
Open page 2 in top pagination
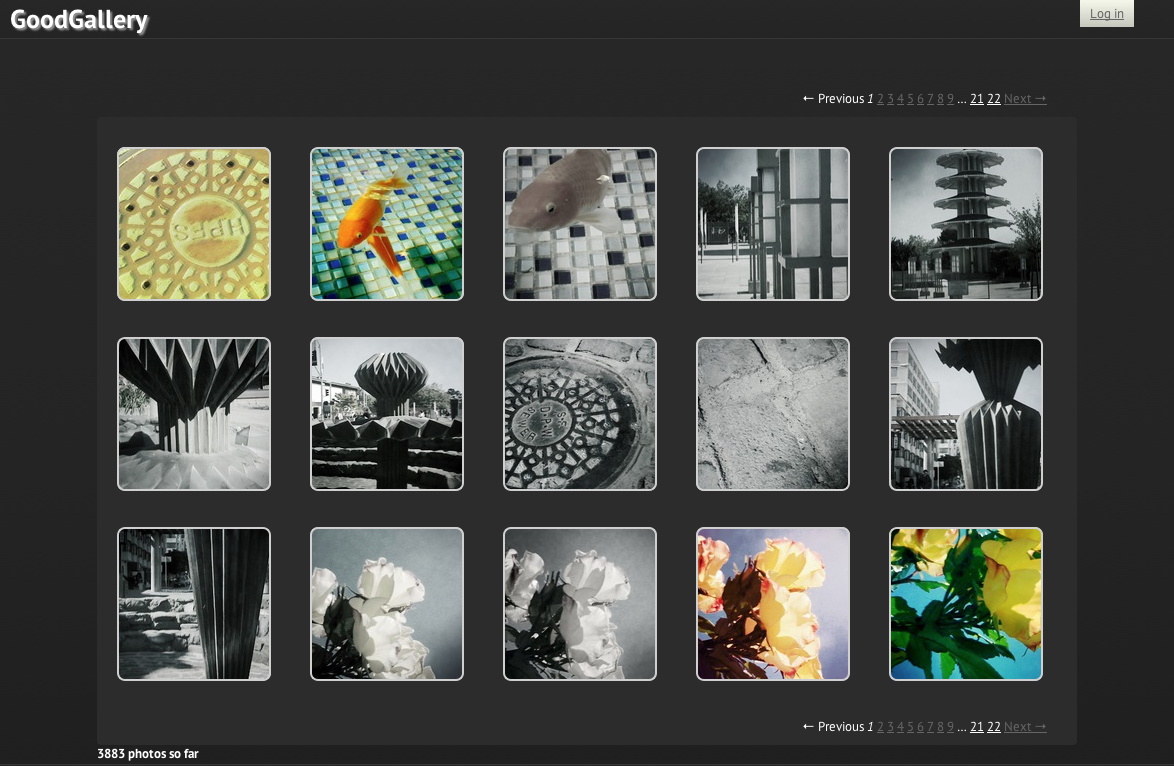881,99
